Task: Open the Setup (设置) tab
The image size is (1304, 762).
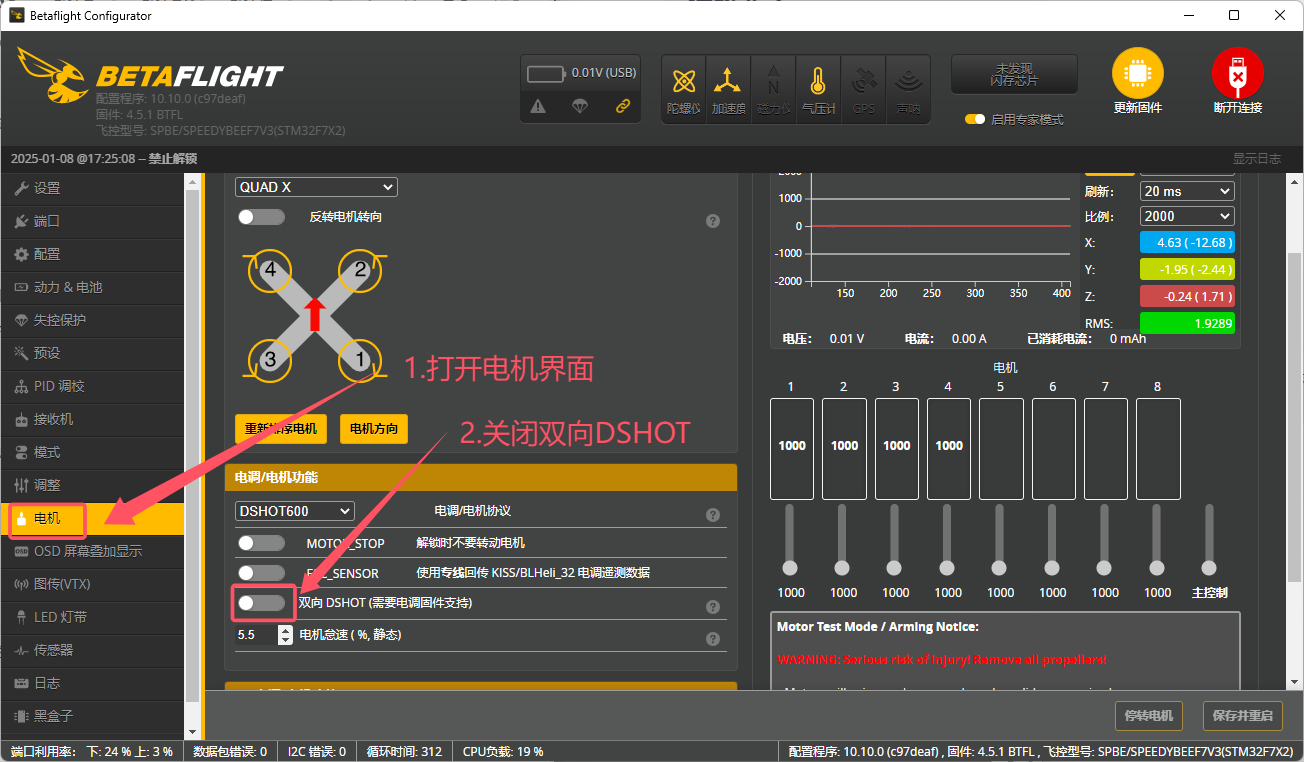Action: [92, 188]
